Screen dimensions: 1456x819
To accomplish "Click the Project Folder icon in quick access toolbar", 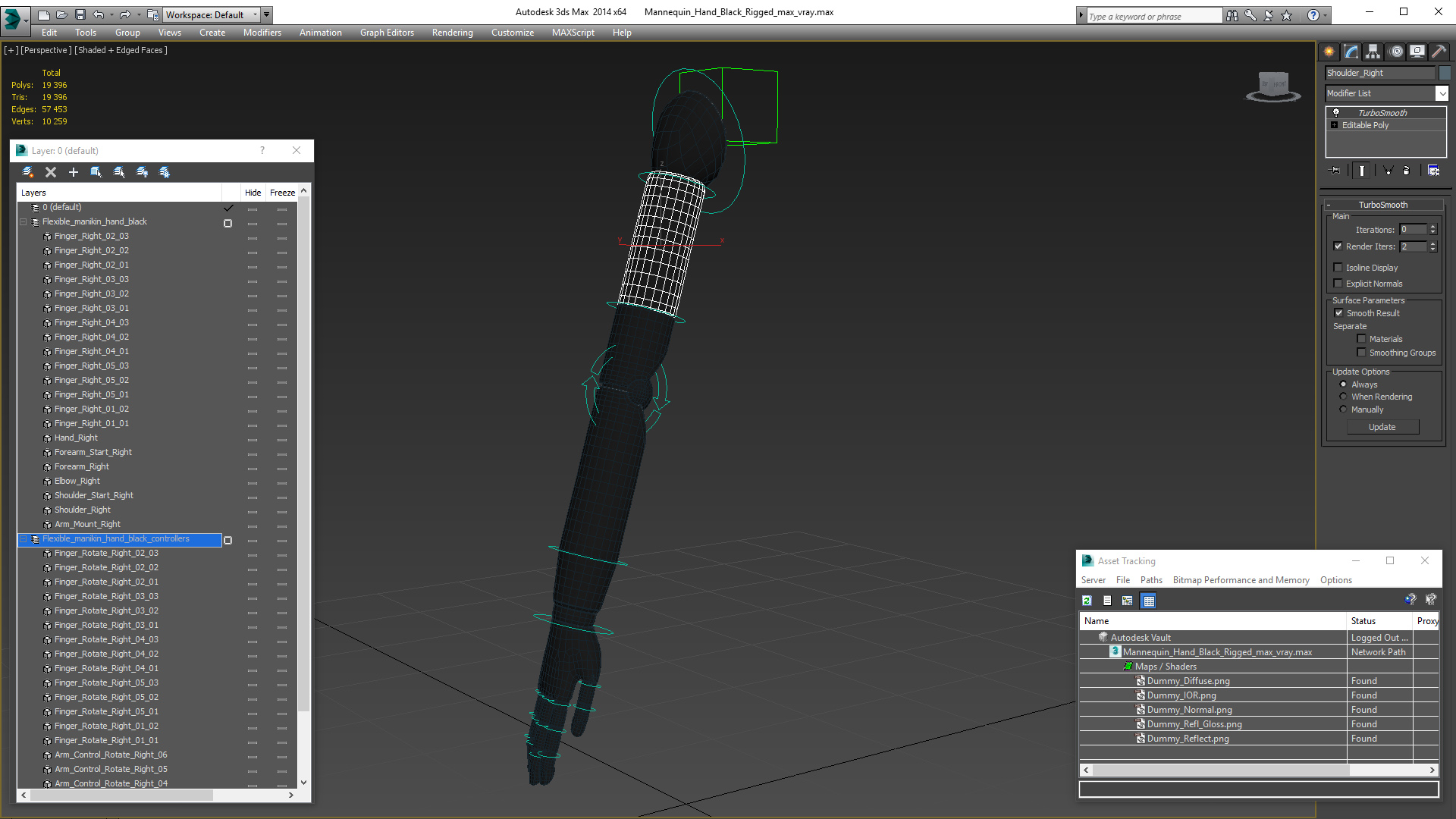I will pos(152,14).
